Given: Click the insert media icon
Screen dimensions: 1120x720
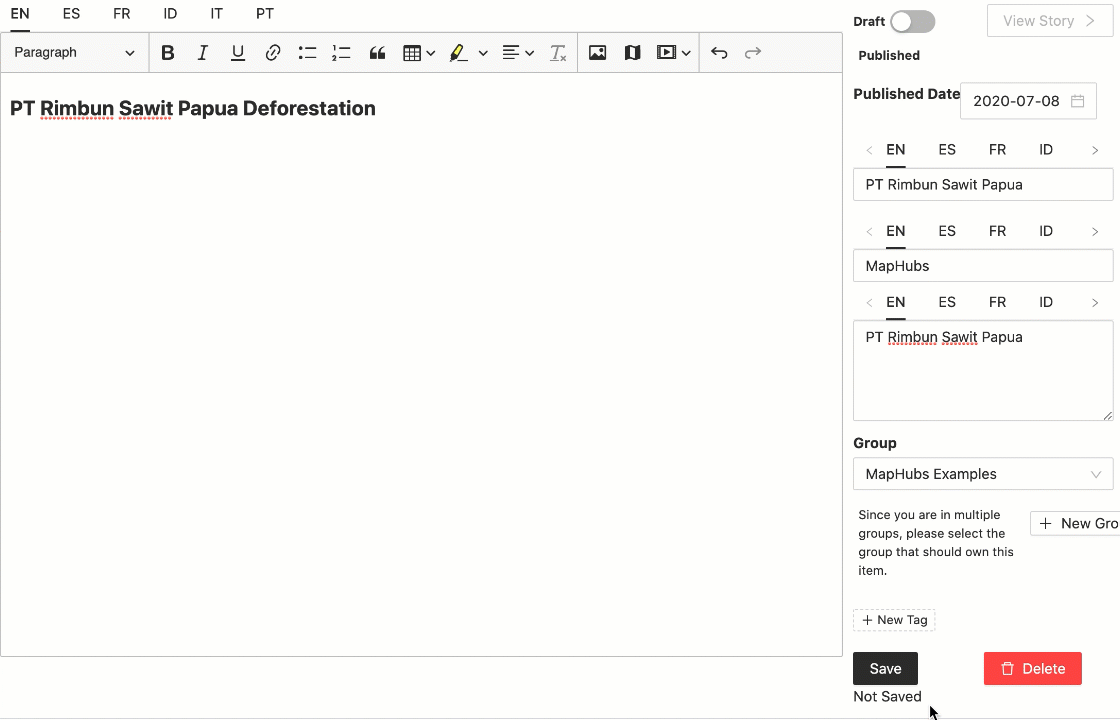Looking at the screenshot, I should [x=666, y=53].
